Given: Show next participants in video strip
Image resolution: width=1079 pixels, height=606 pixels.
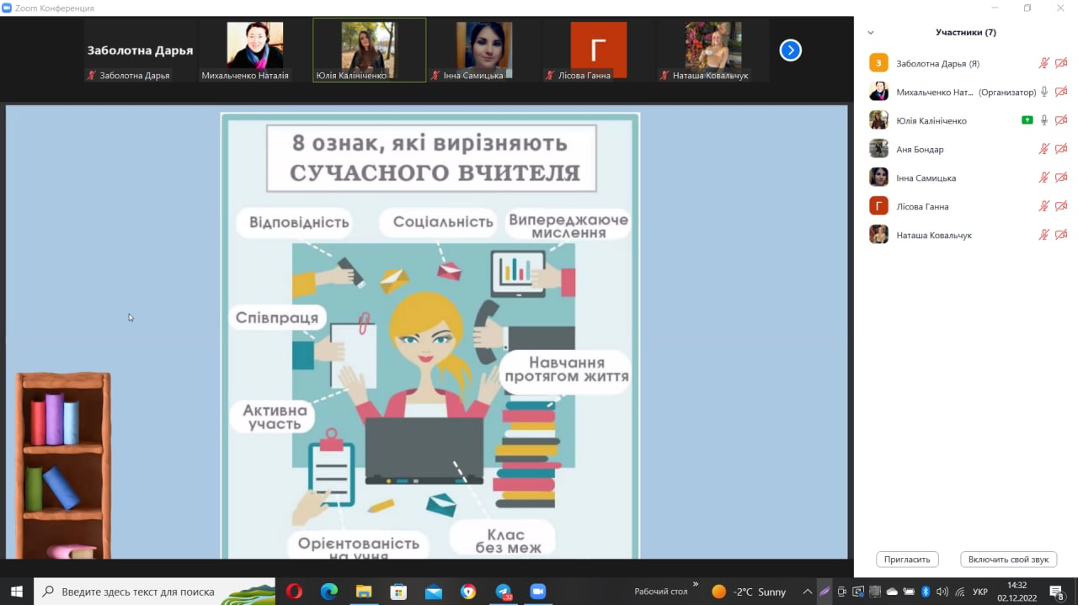Looking at the screenshot, I should click(x=790, y=50).
